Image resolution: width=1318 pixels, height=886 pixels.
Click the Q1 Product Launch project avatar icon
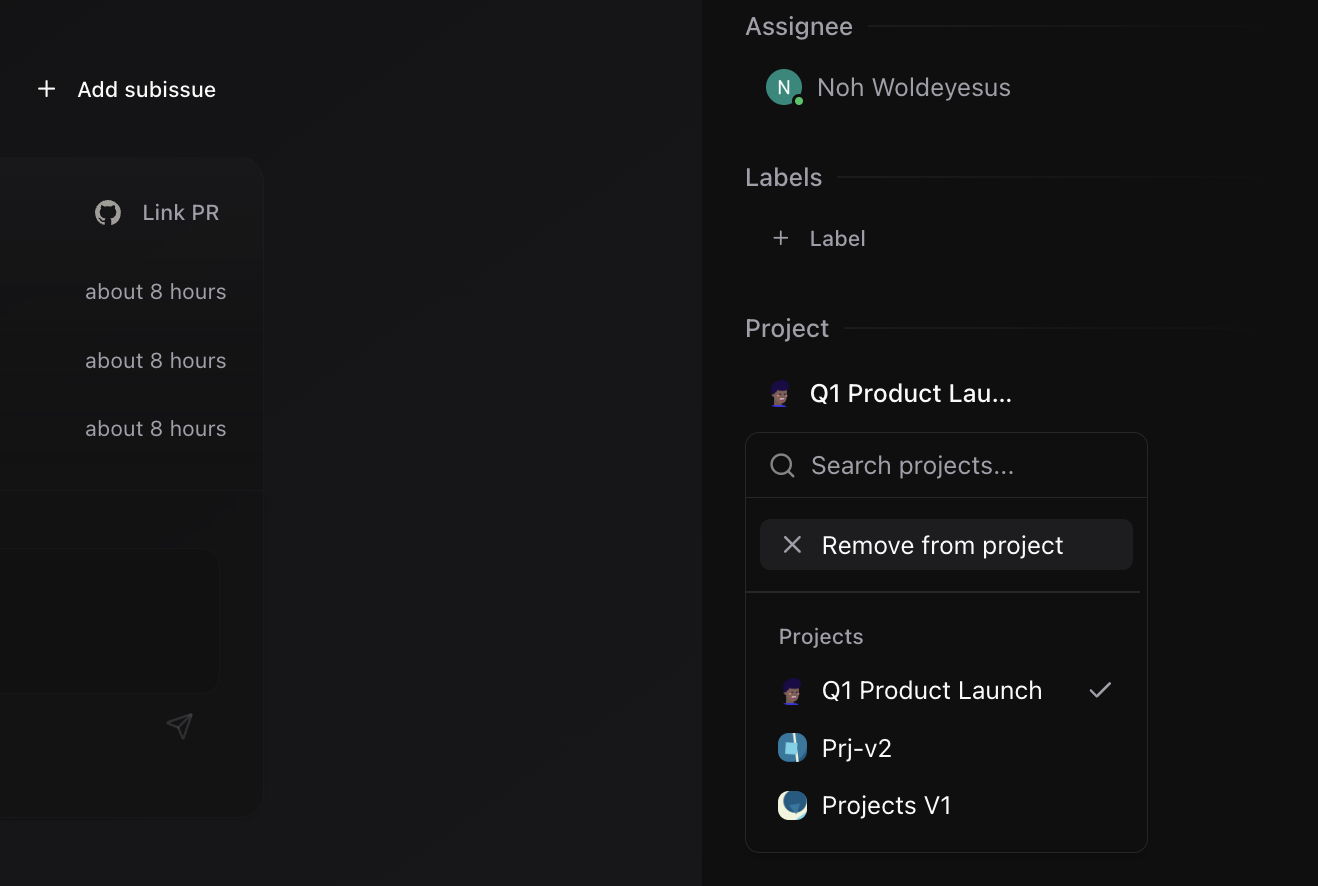(x=792, y=690)
